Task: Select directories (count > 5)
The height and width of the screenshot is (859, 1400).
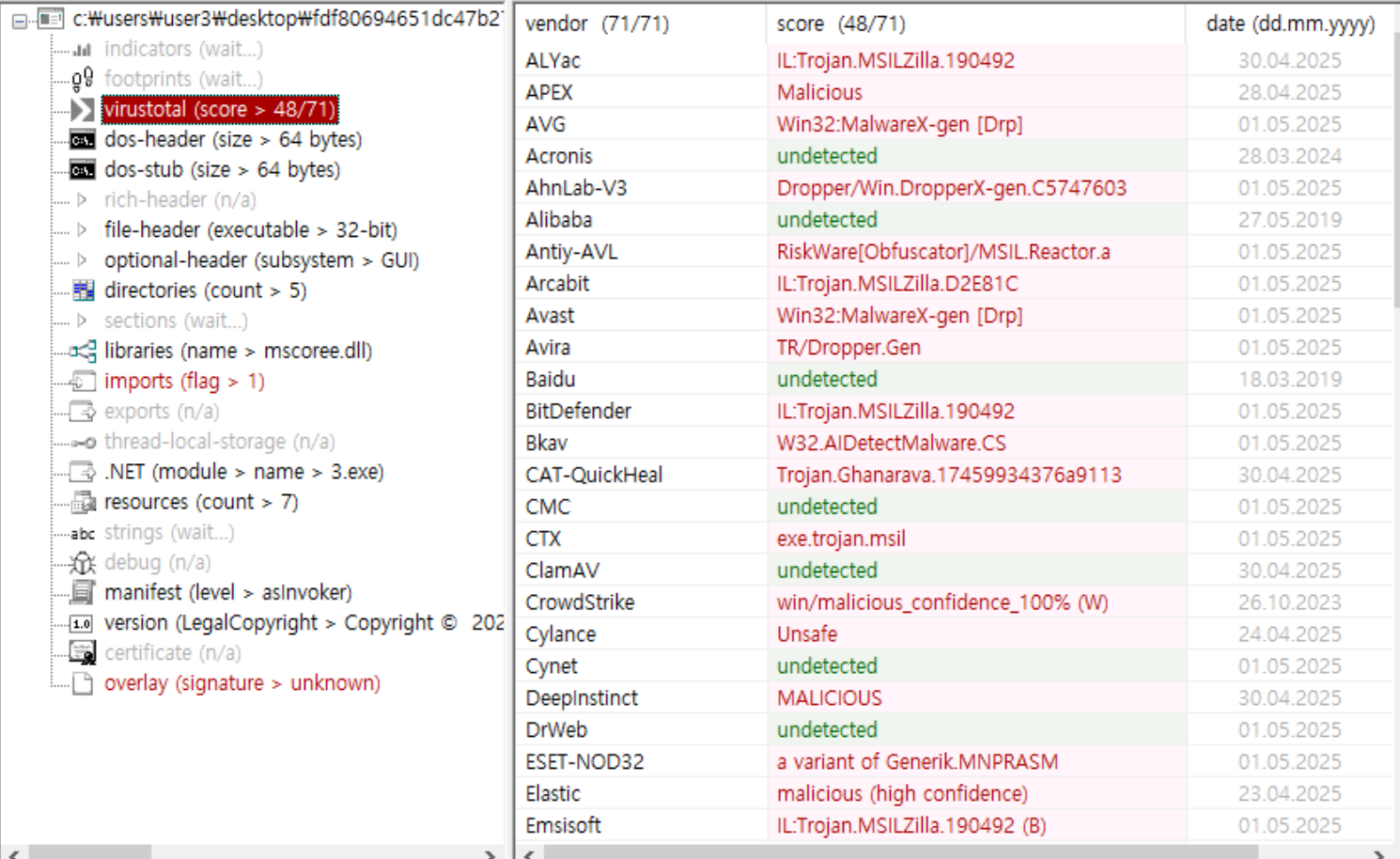Action: pyautogui.click(x=205, y=290)
